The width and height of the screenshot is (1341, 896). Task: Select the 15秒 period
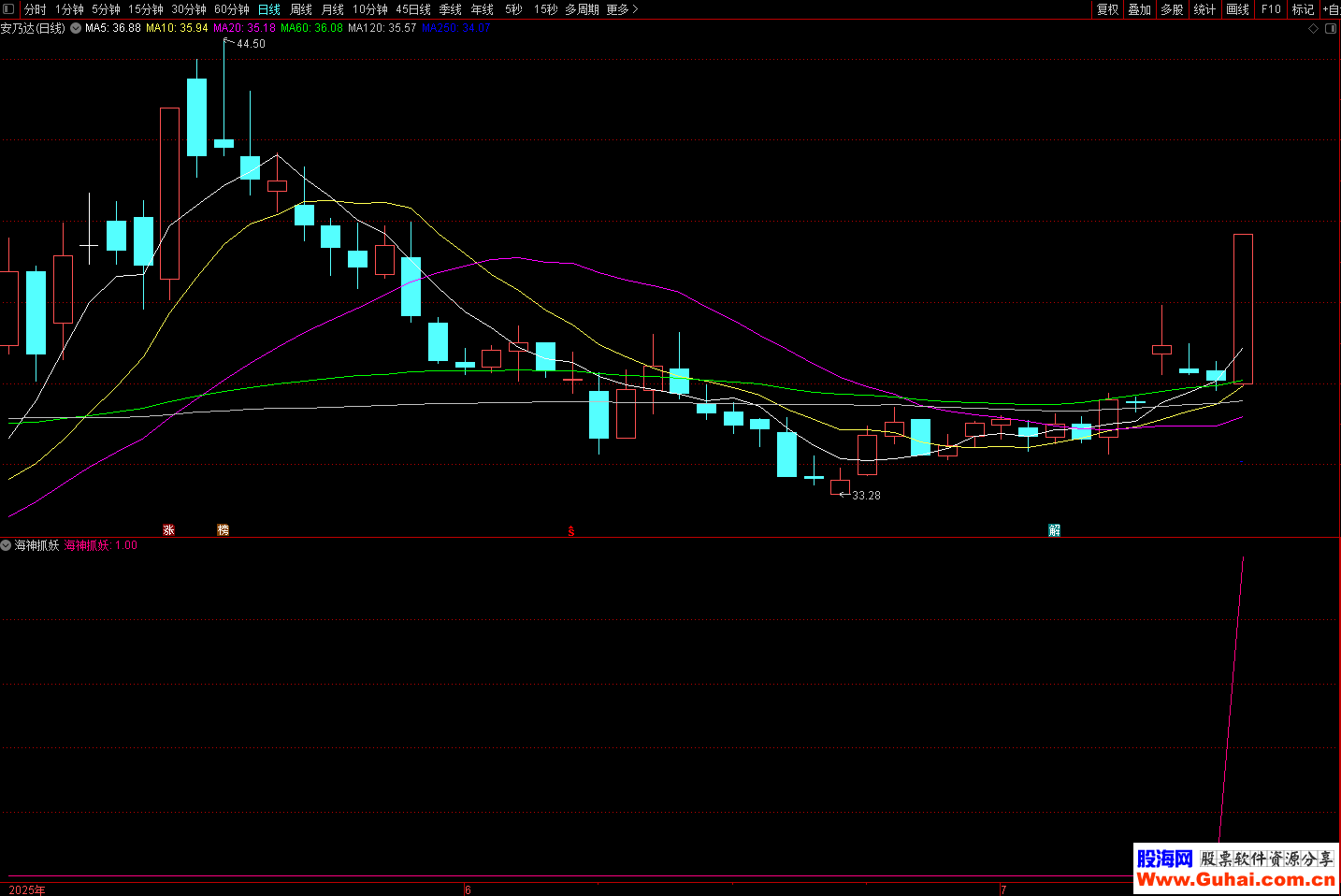tap(545, 9)
